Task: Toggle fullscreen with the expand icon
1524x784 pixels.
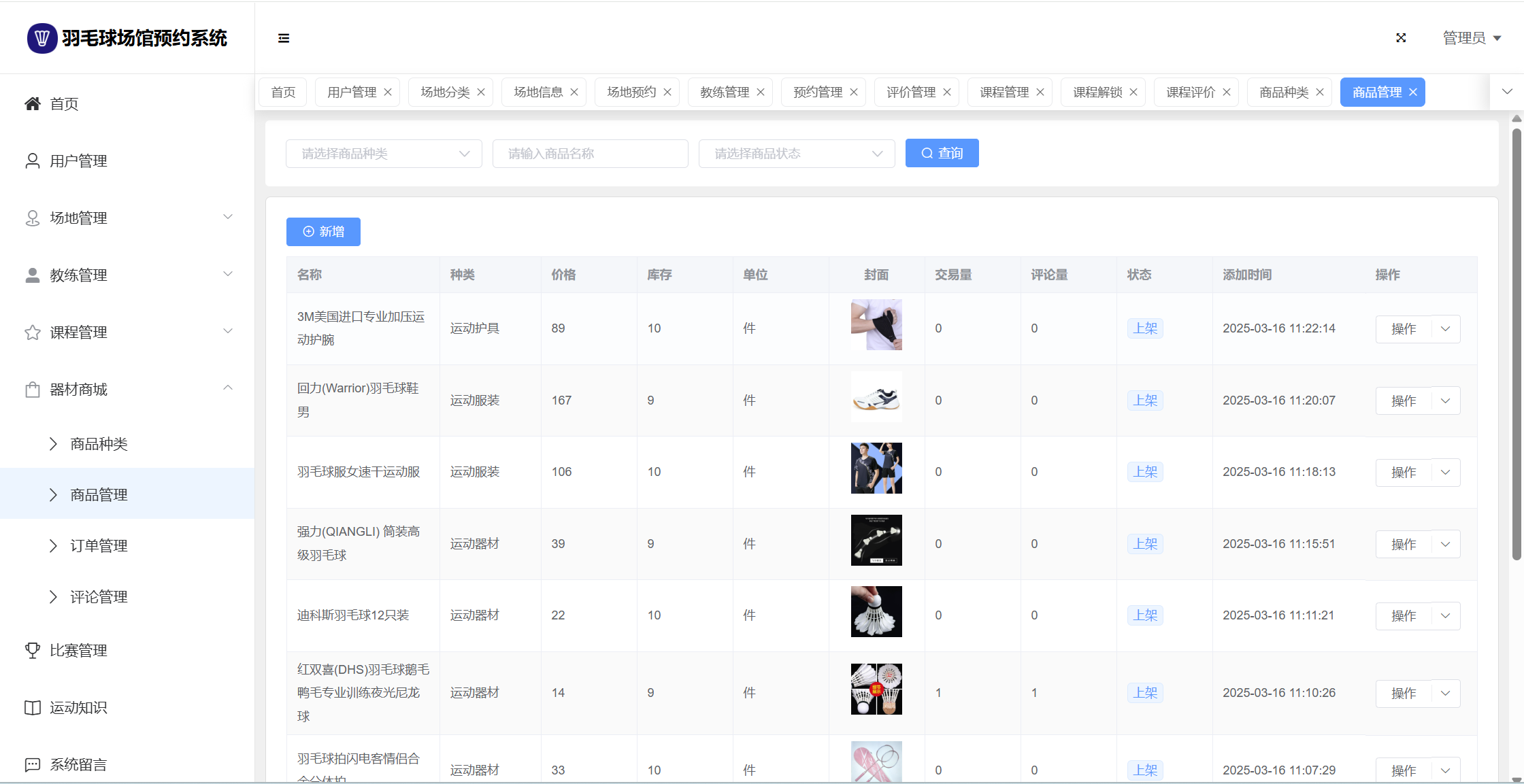Action: (1401, 38)
